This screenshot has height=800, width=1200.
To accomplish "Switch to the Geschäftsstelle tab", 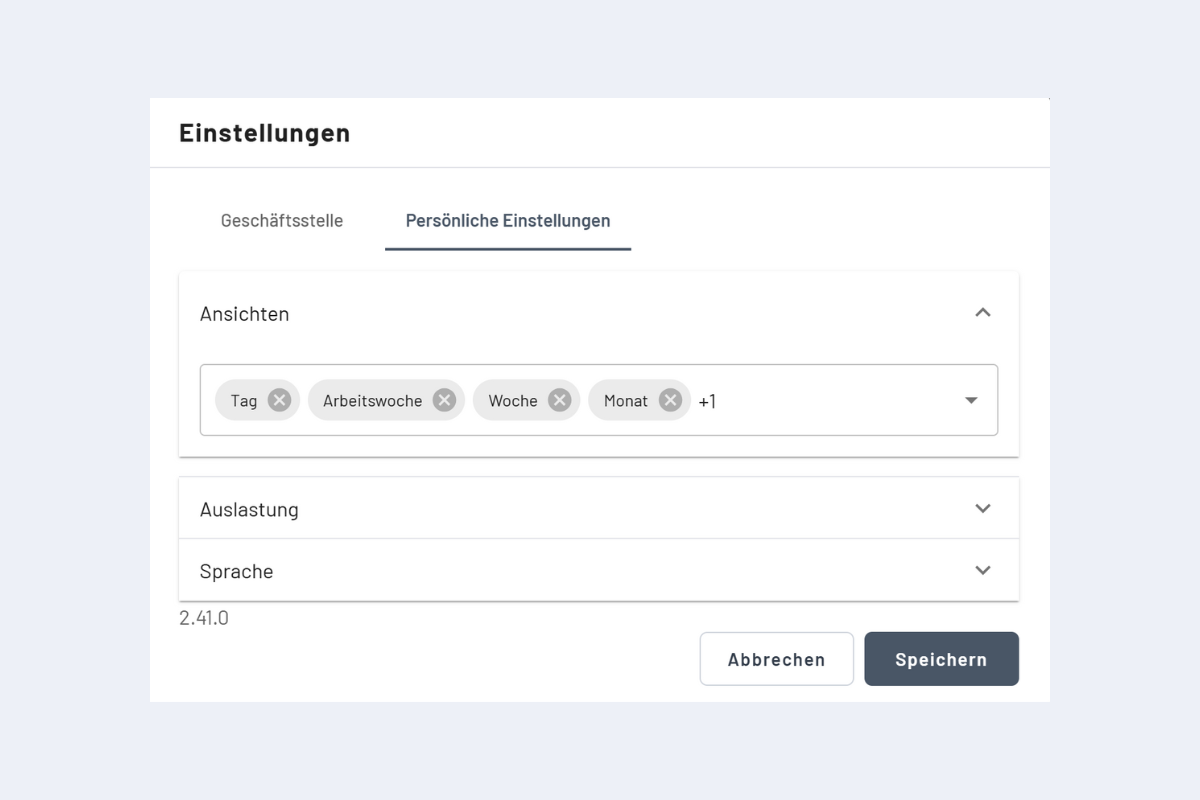I will [x=282, y=221].
